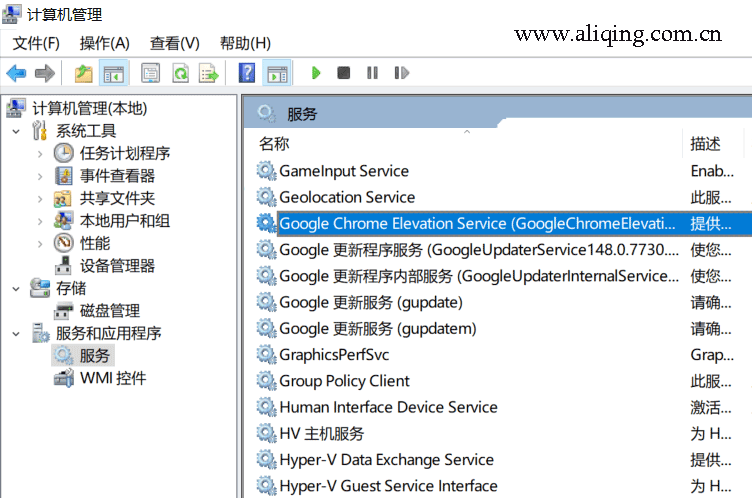
Task: Collapse the 服务和应用程序 tree node
Action: click(x=16, y=333)
